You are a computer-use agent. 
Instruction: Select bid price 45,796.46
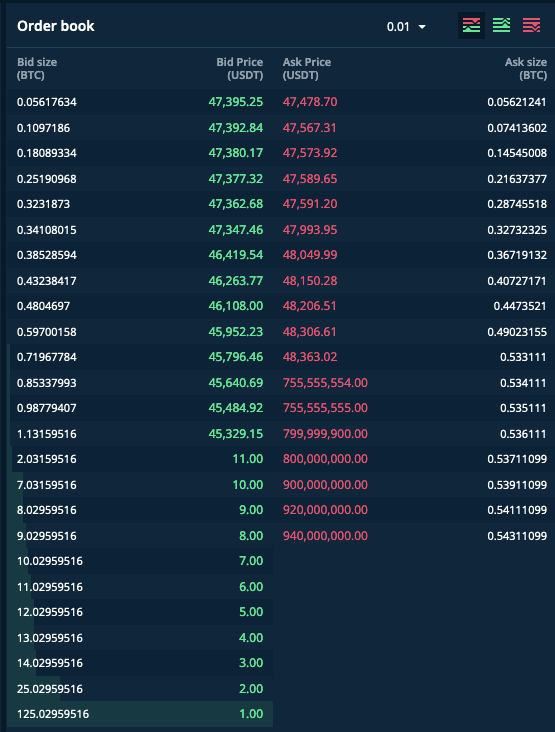(236, 357)
